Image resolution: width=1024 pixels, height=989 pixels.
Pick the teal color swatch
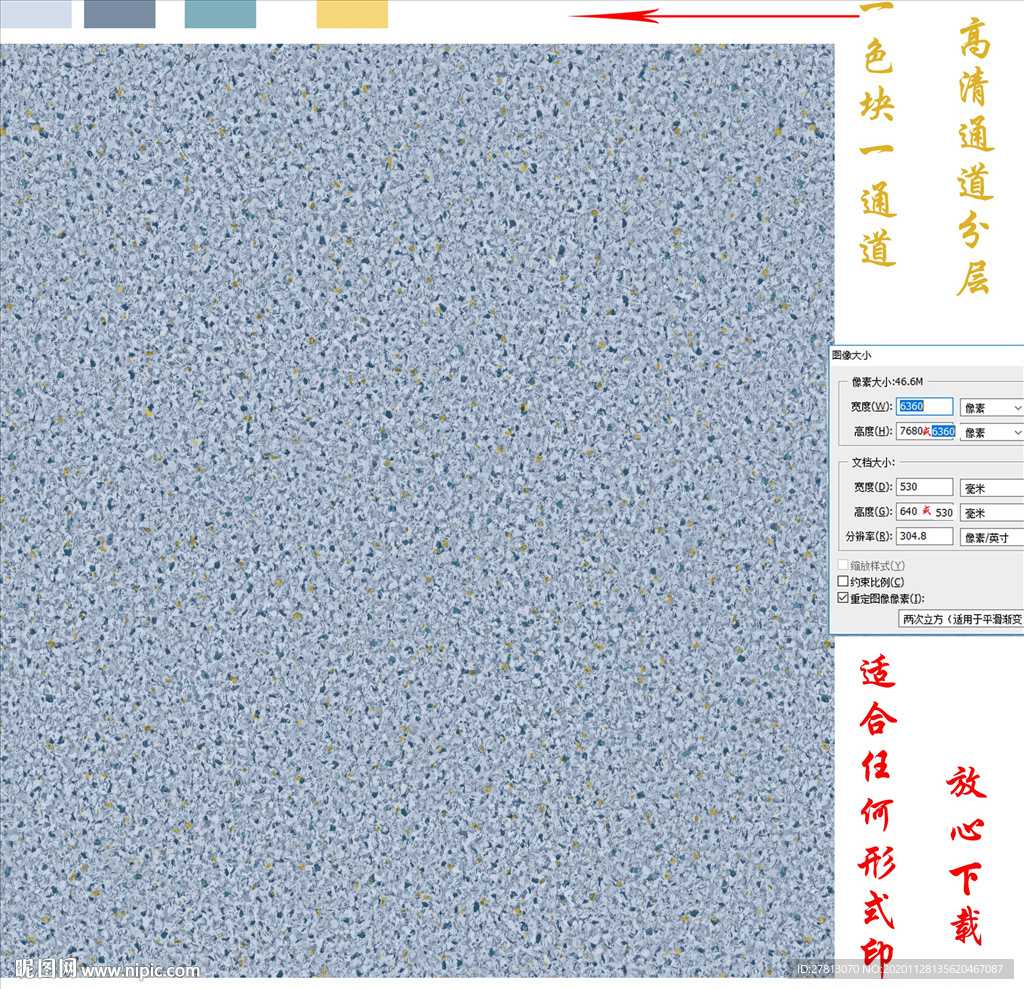[x=220, y=13]
